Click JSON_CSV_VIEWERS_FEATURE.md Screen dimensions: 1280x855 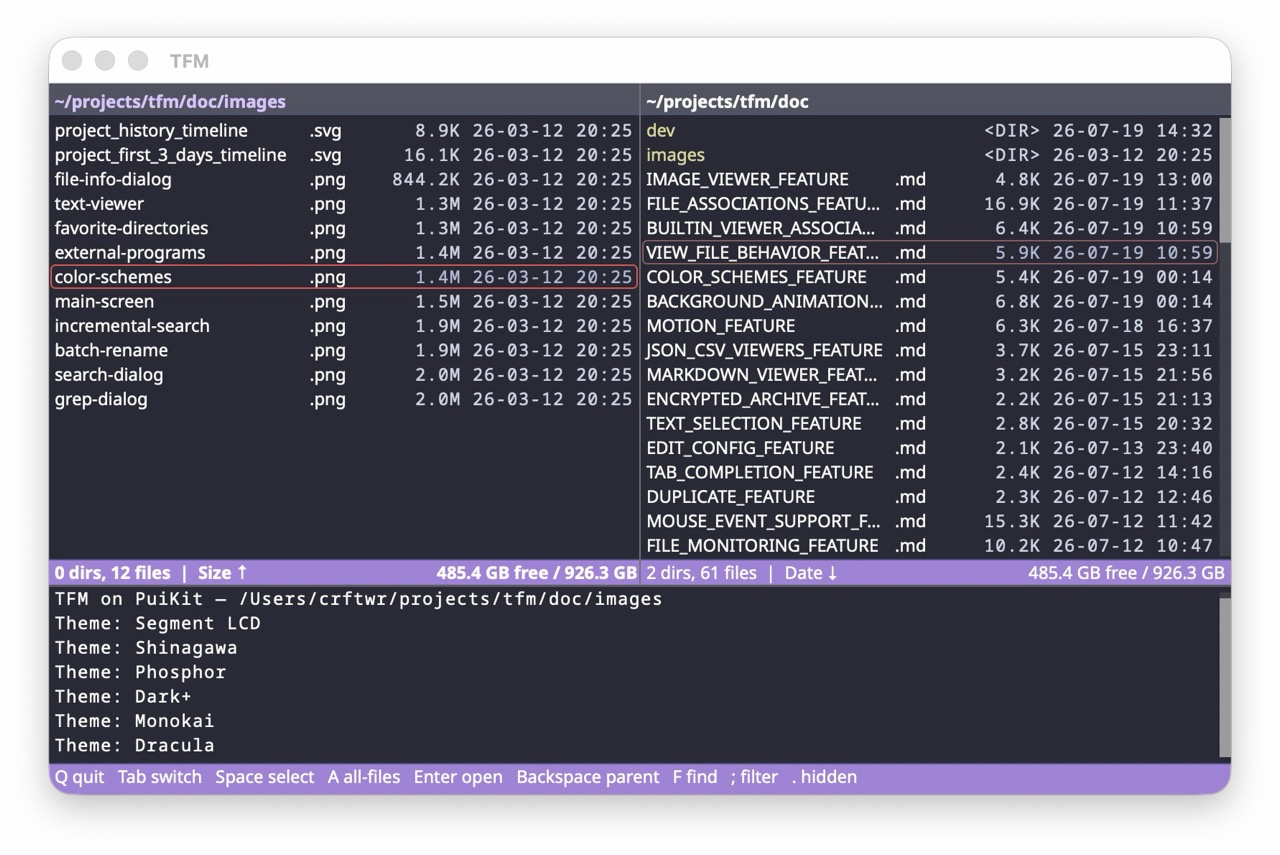point(930,350)
